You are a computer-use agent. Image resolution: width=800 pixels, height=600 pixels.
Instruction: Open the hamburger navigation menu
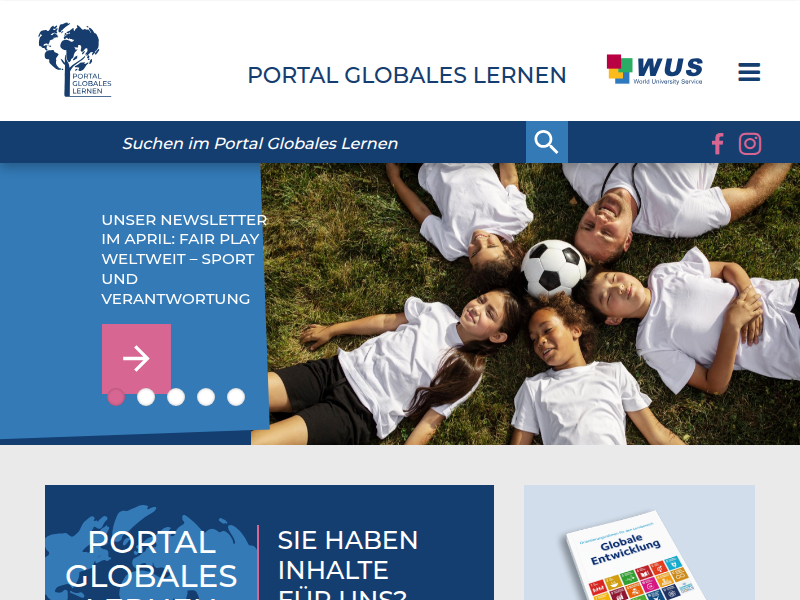(749, 71)
